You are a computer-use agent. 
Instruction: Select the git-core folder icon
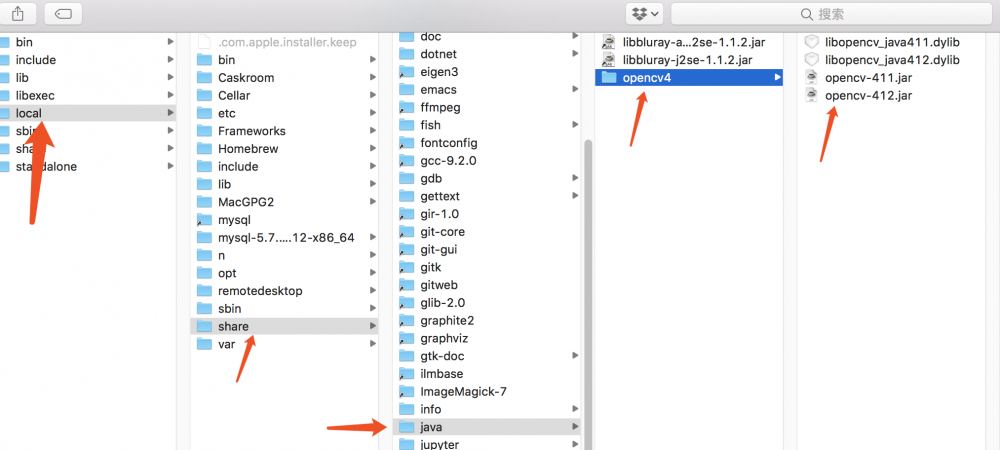click(407, 232)
